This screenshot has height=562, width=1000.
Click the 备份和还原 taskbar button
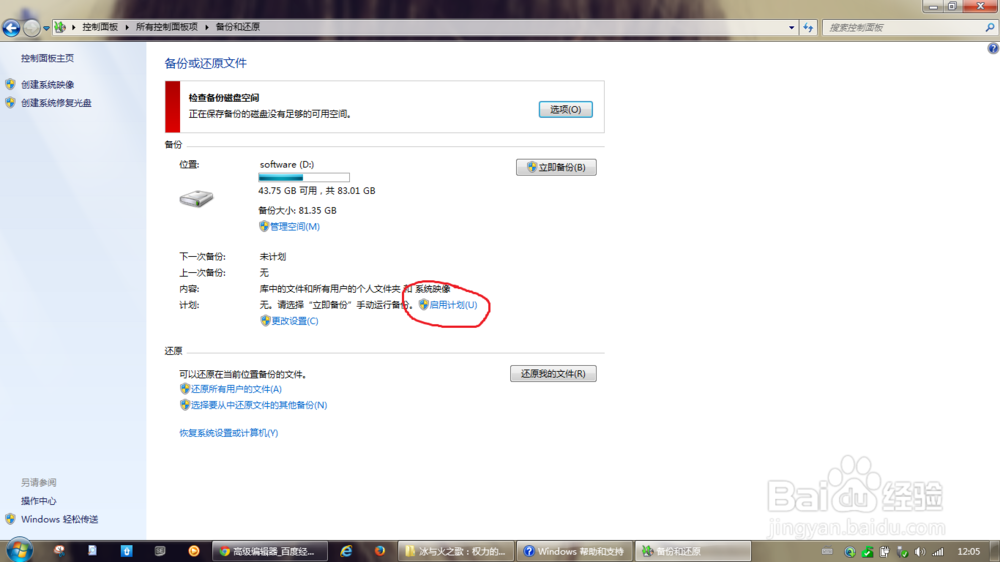pos(693,551)
